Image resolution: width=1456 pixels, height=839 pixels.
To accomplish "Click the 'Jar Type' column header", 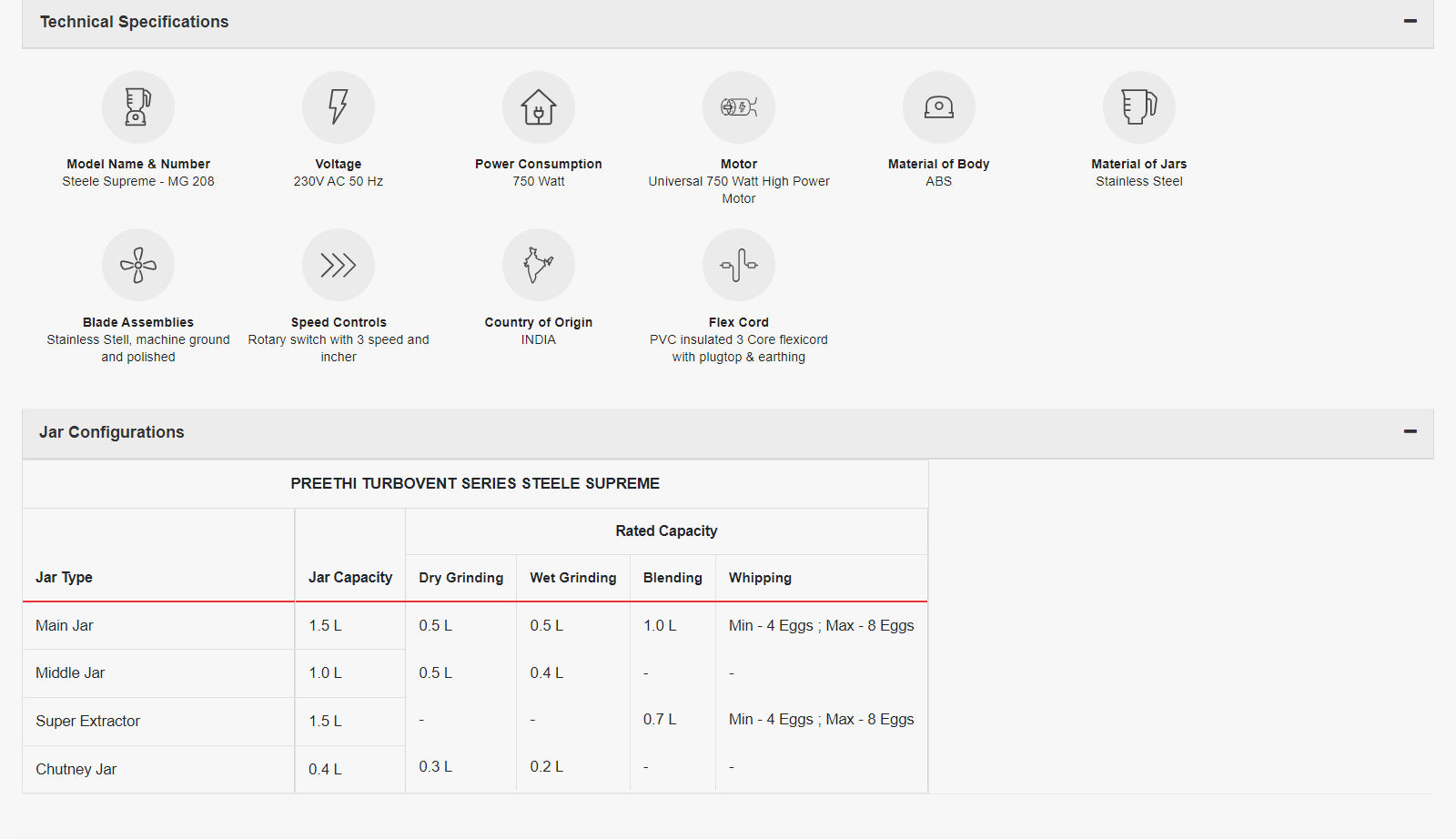I will (64, 577).
